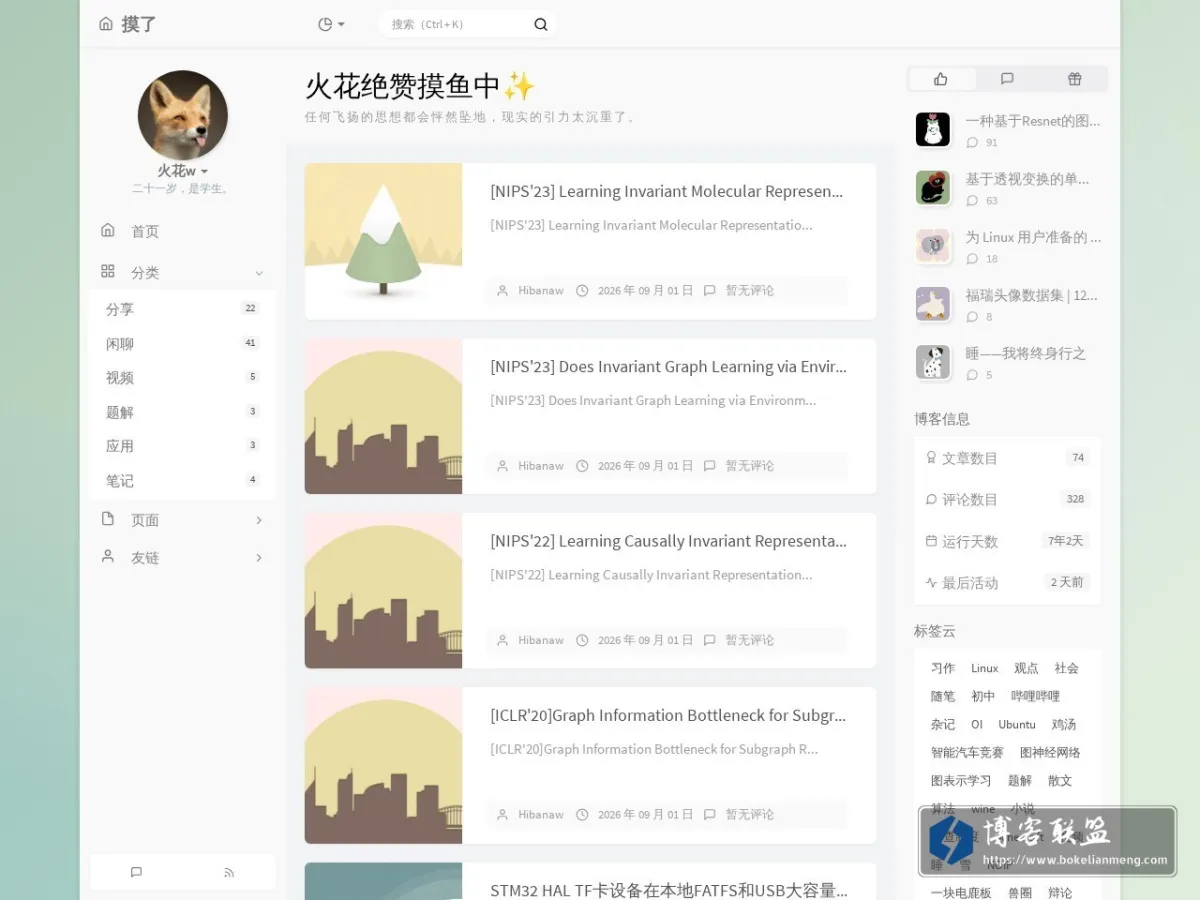Click the comment icon beside count 91
Viewport: 1200px width, 900px height.
tap(972, 143)
